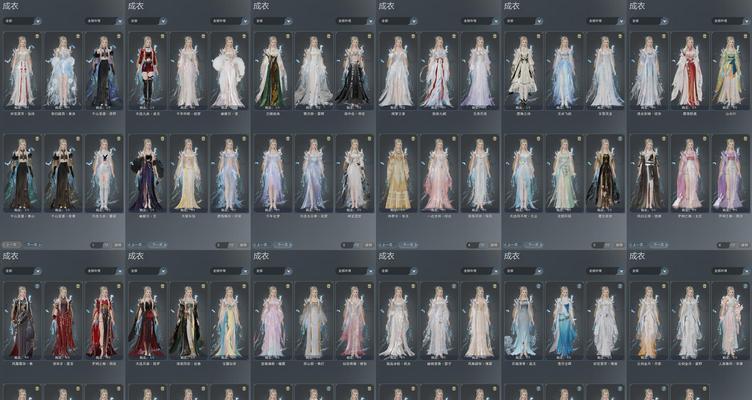Click badge icon on dark armored outfit card

(37, 286)
